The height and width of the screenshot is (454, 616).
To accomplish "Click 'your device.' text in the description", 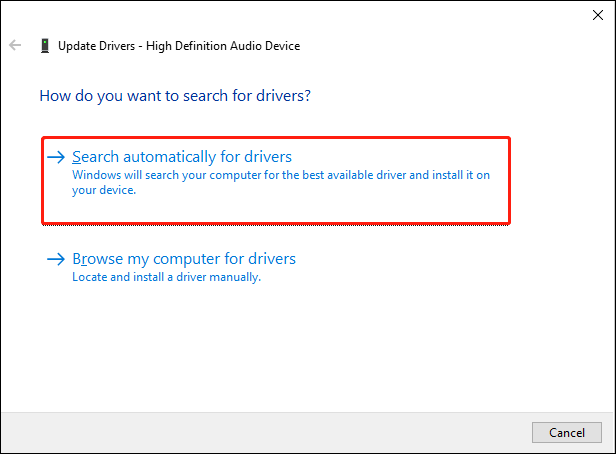I will (104, 190).
